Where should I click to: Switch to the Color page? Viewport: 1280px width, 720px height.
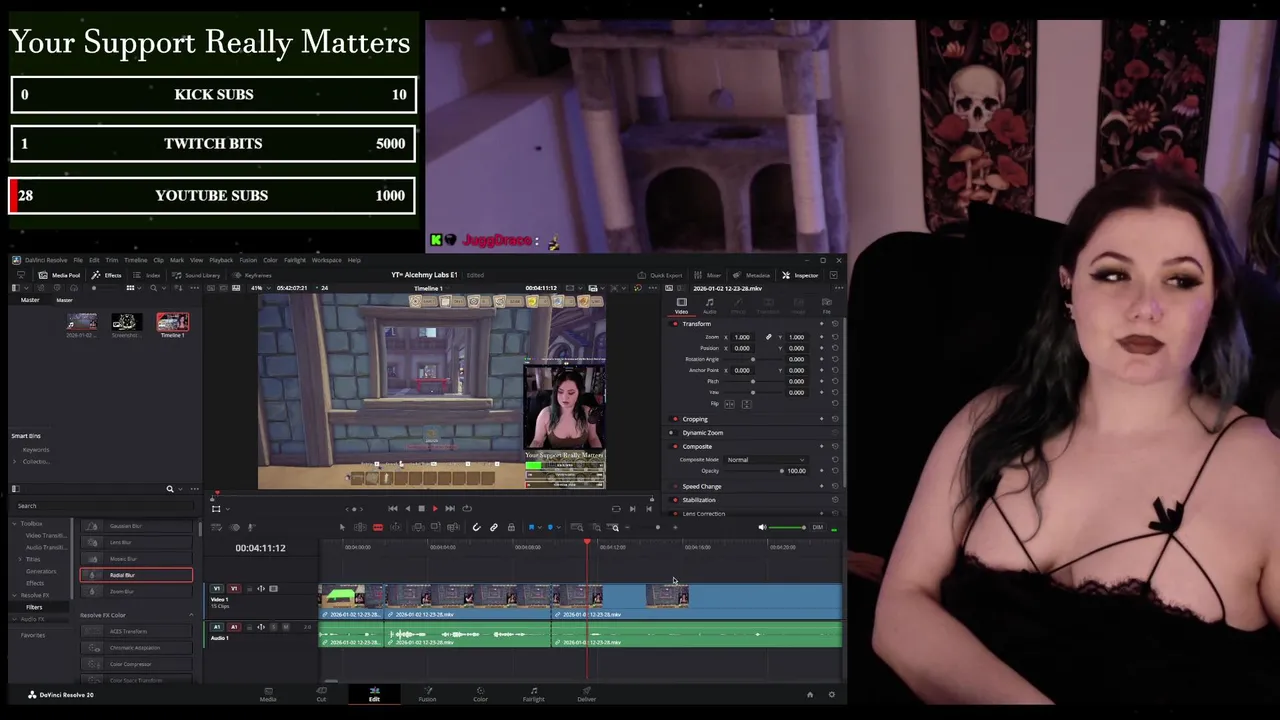coord(480,693)
